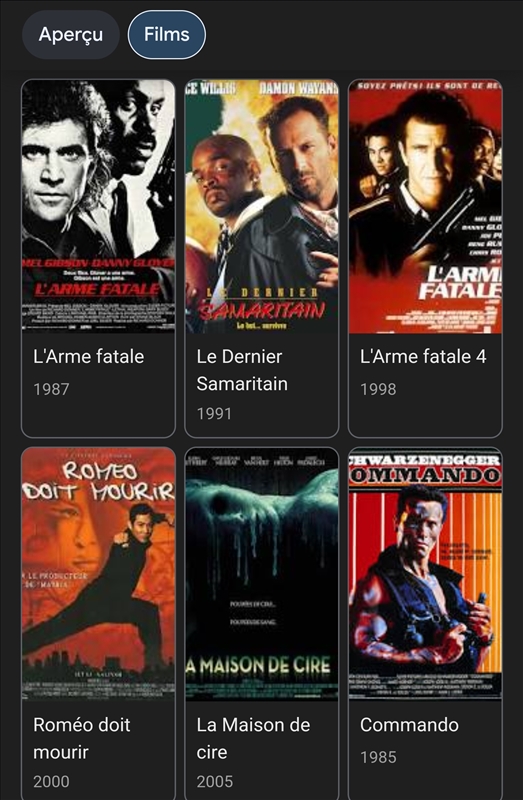Viewport: 523px width, 800px height.
Task: Click the Roméo doit mourir title text
Action: point(82,738)
